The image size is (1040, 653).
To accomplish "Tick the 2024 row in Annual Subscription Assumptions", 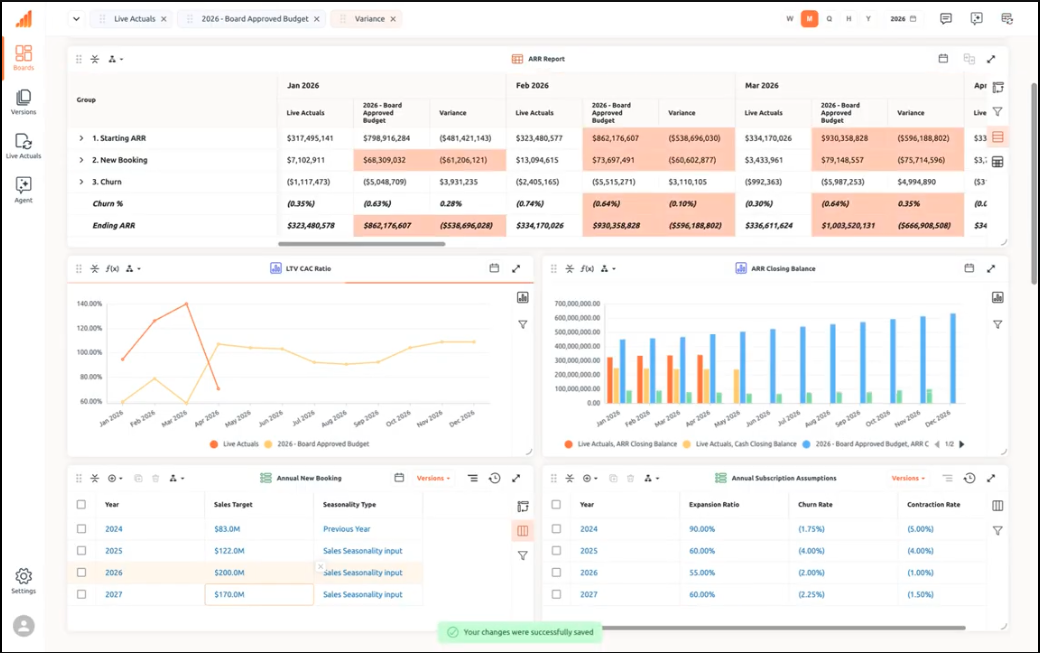I will (556, 529).
